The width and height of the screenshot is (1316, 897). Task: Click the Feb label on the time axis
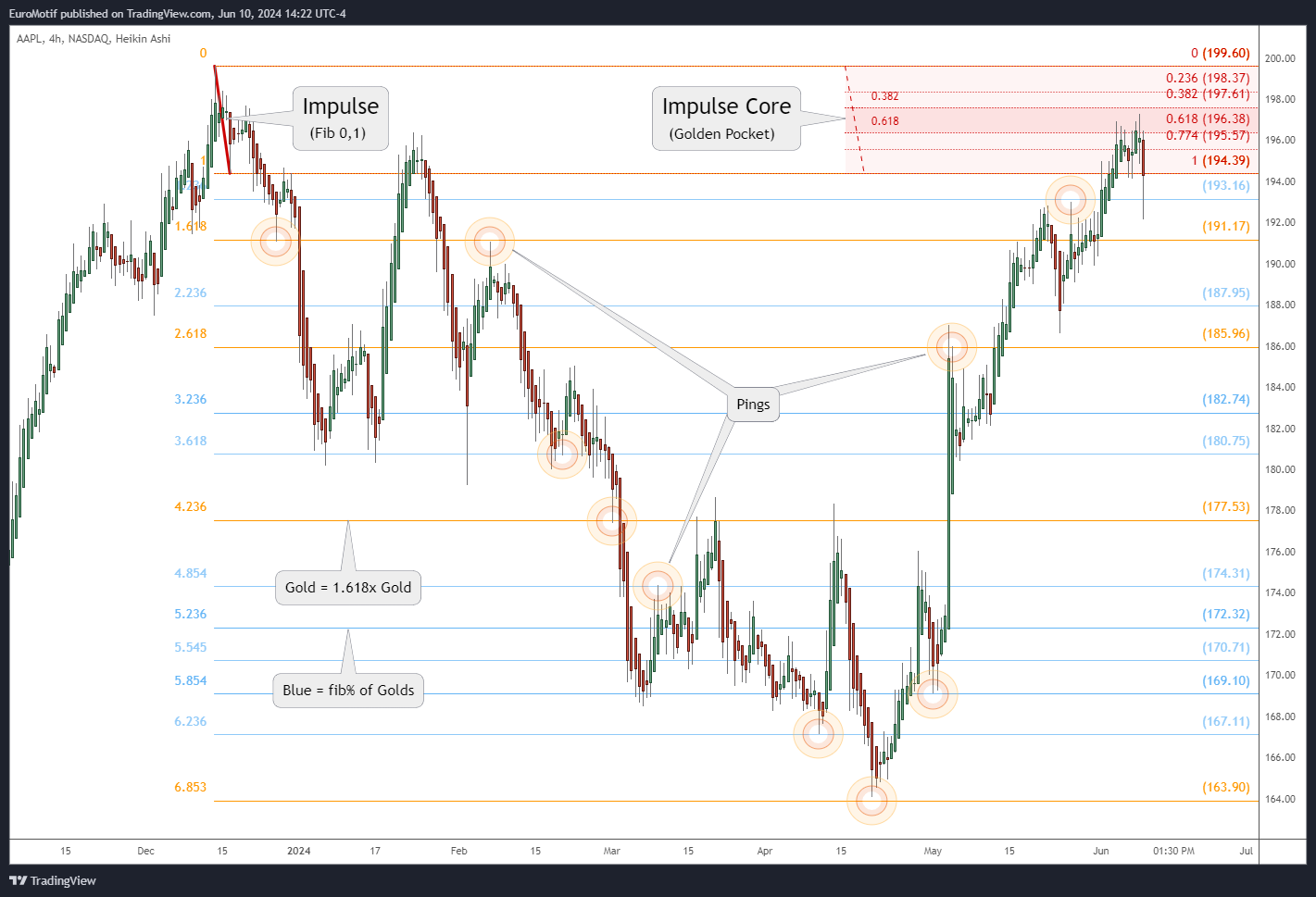459,851
